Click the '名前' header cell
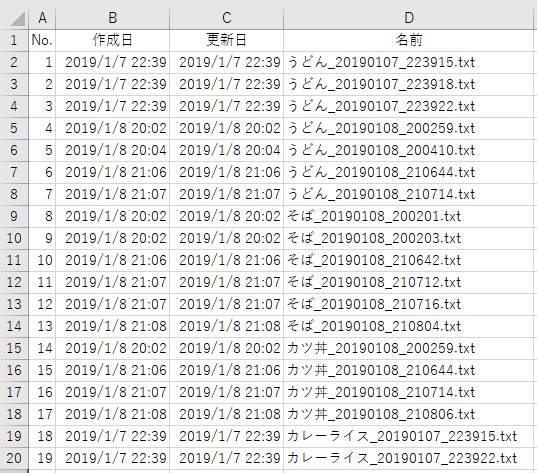The image size is (537, 473). coord(409,40)
